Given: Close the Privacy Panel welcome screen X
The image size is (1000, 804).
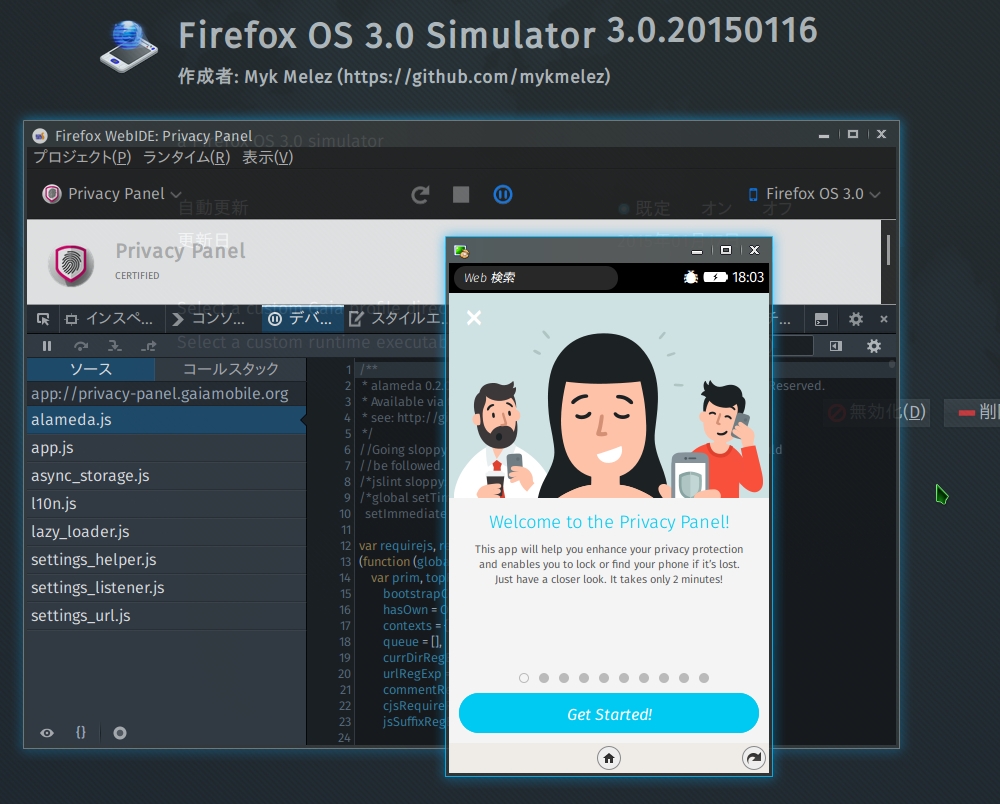Looking at the screenshot, I should click(x=474, y=318).
